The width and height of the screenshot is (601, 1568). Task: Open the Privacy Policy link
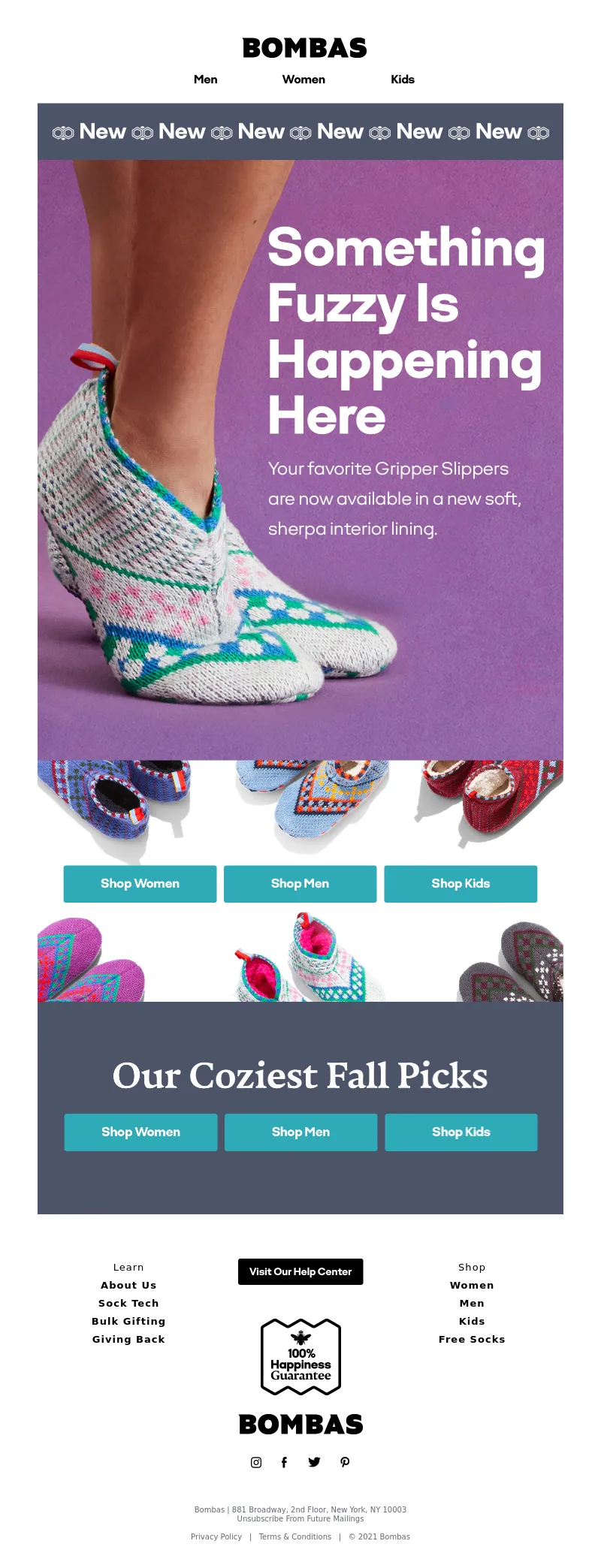(x=216, y=1537)
